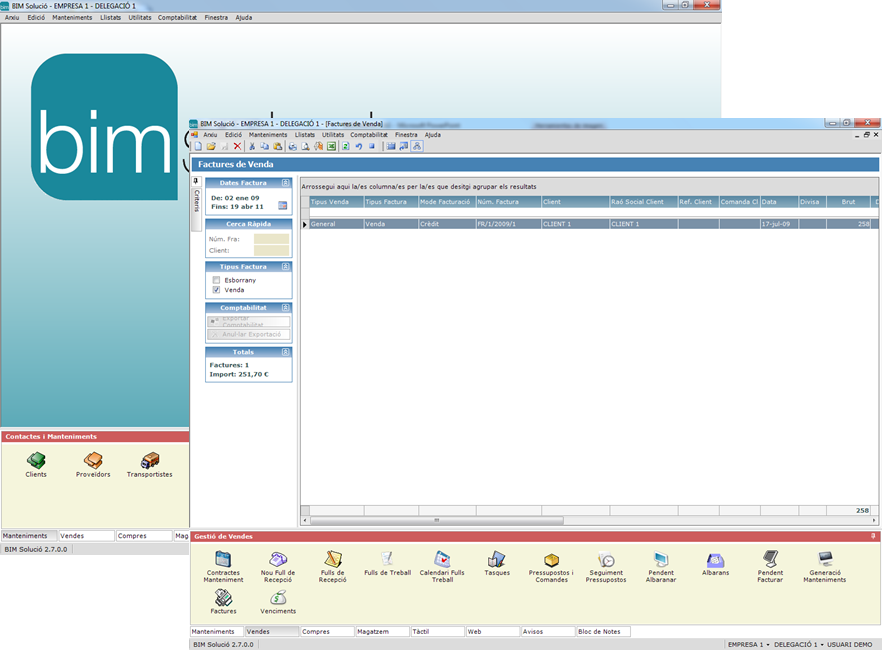Sort by Data column header
This screenshot has width=882, height=650.
[x=780, y=202]
